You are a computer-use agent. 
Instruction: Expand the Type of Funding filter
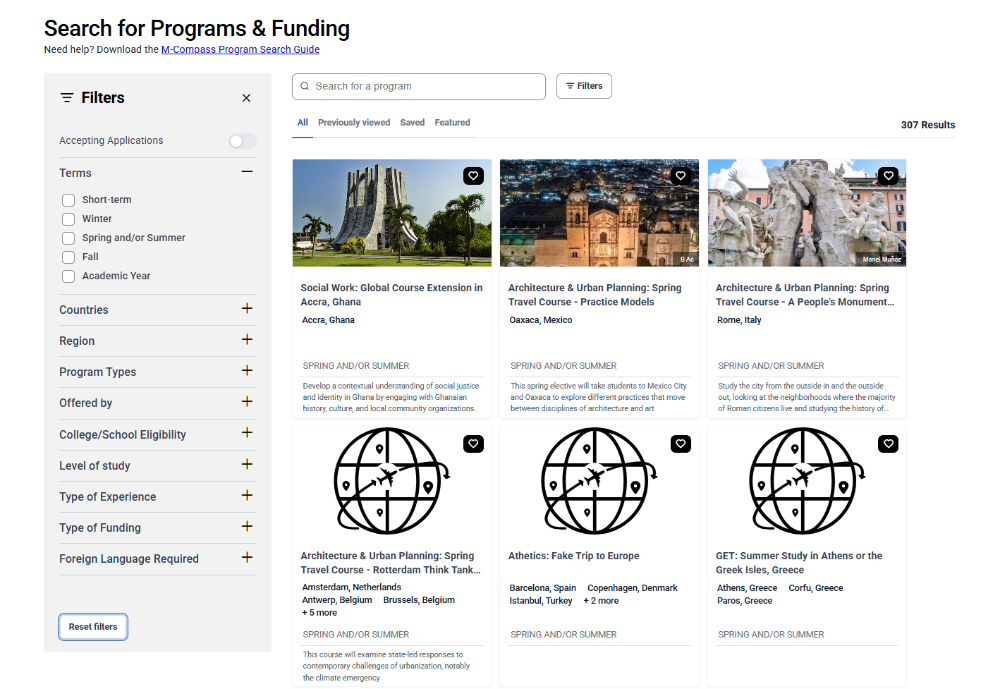(247, 527)
